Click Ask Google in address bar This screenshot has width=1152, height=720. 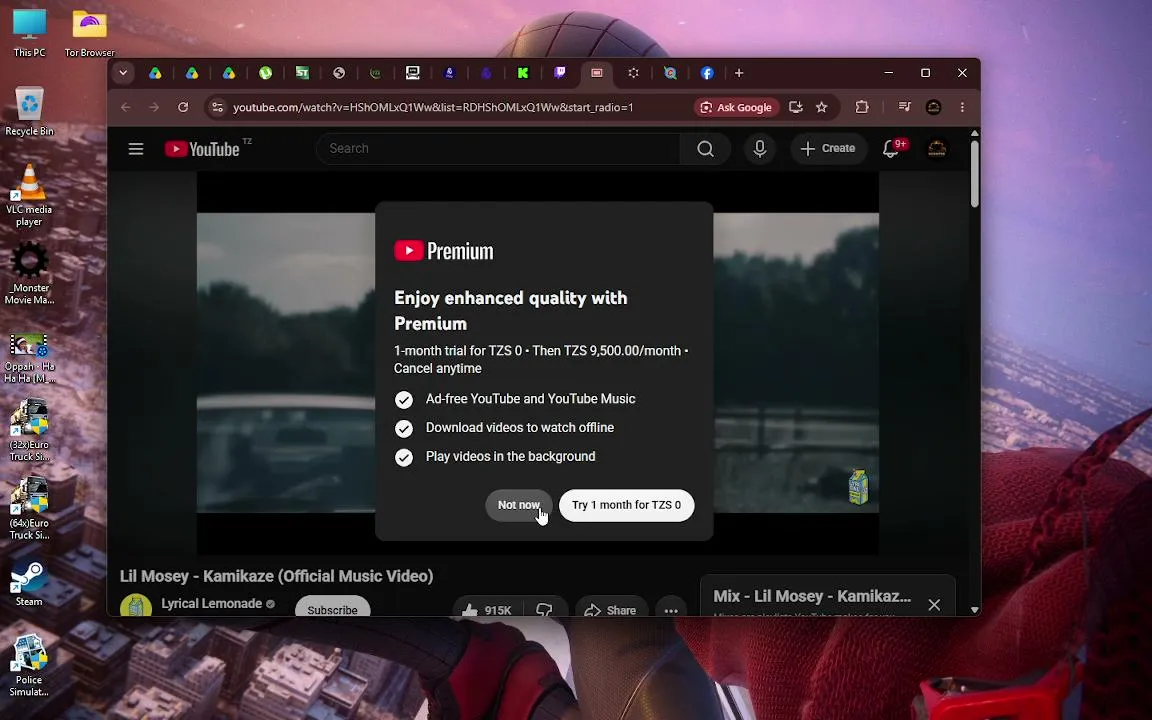(x=736, y=107)
